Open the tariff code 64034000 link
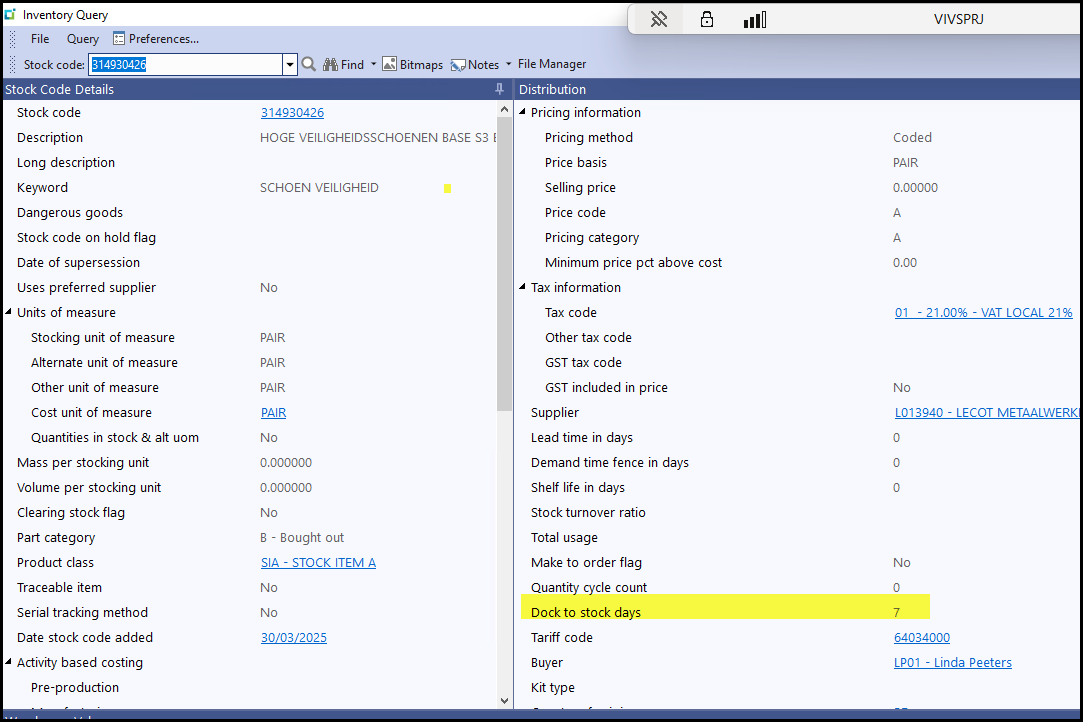Screen dimensions: 1083x722 click(x=921, y=637)
